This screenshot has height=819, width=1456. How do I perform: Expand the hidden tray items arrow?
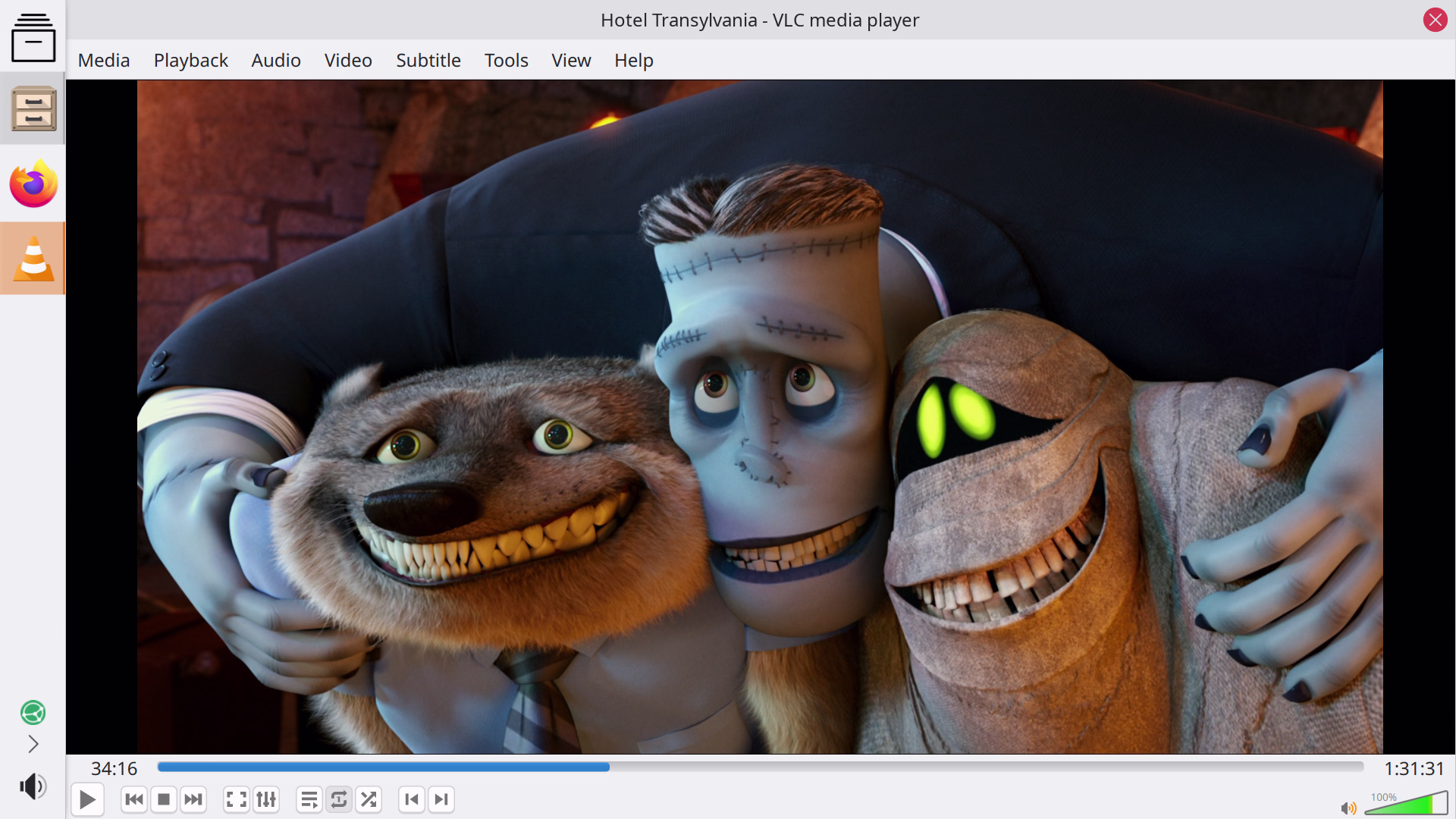(x=33, y=744)
